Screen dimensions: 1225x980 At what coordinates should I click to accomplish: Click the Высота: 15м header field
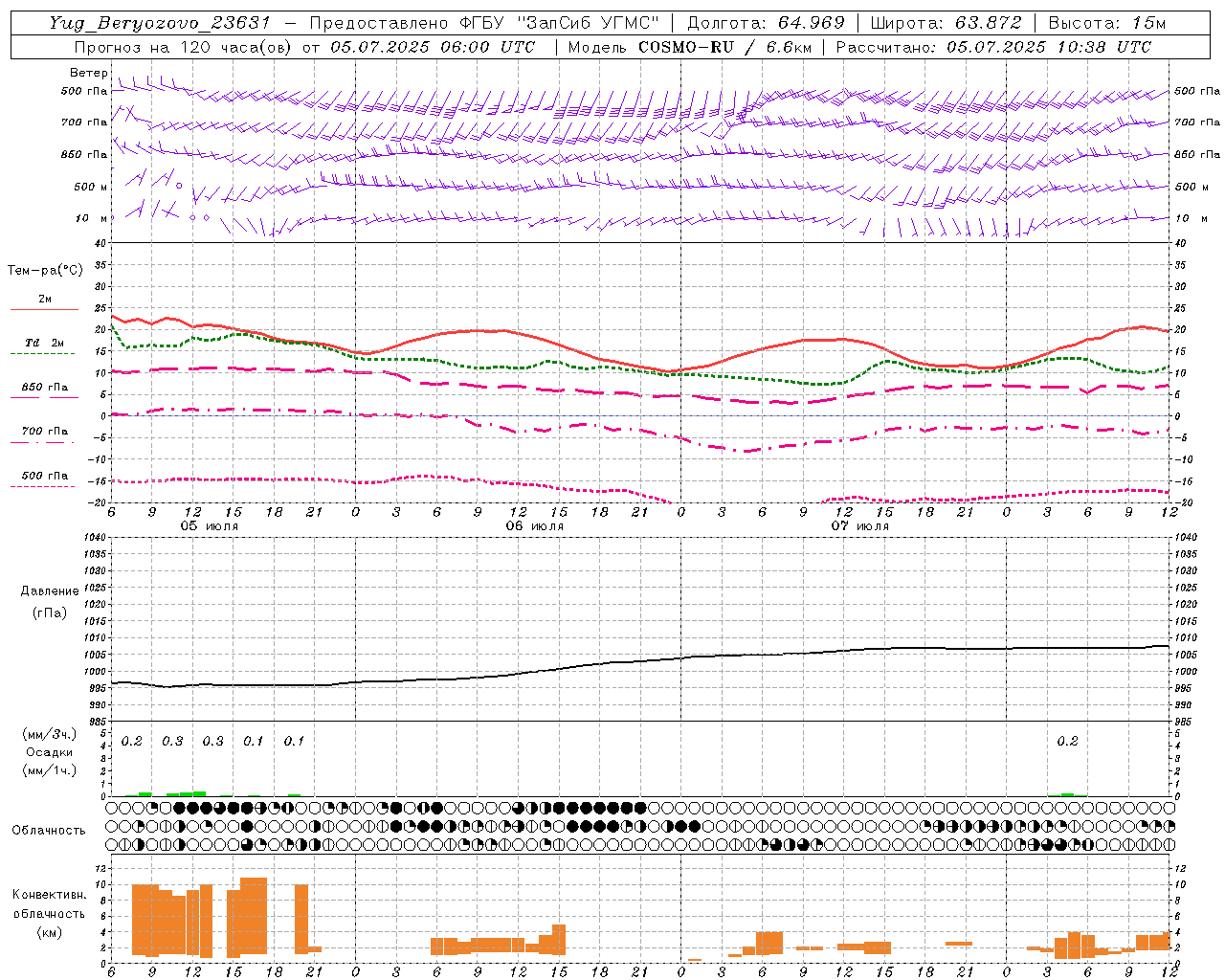pos(1107,23)
